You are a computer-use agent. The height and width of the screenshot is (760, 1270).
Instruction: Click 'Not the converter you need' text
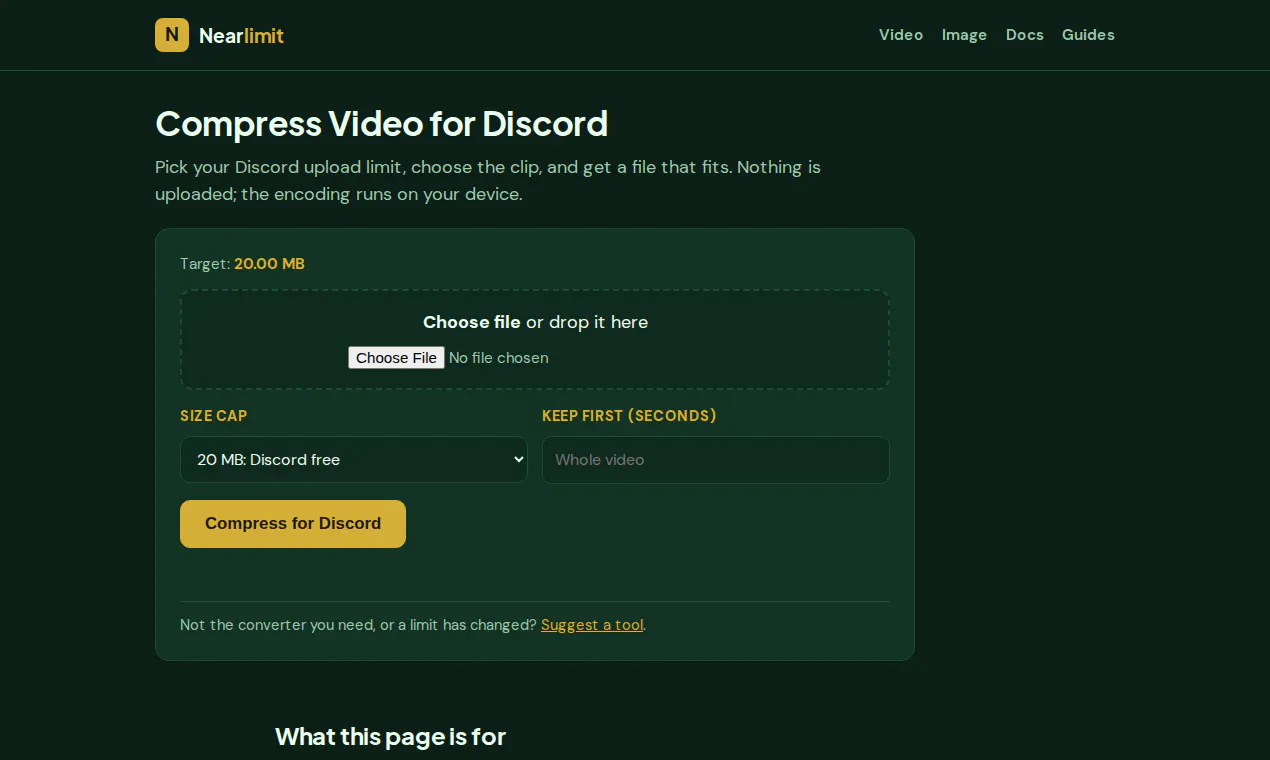358,625
